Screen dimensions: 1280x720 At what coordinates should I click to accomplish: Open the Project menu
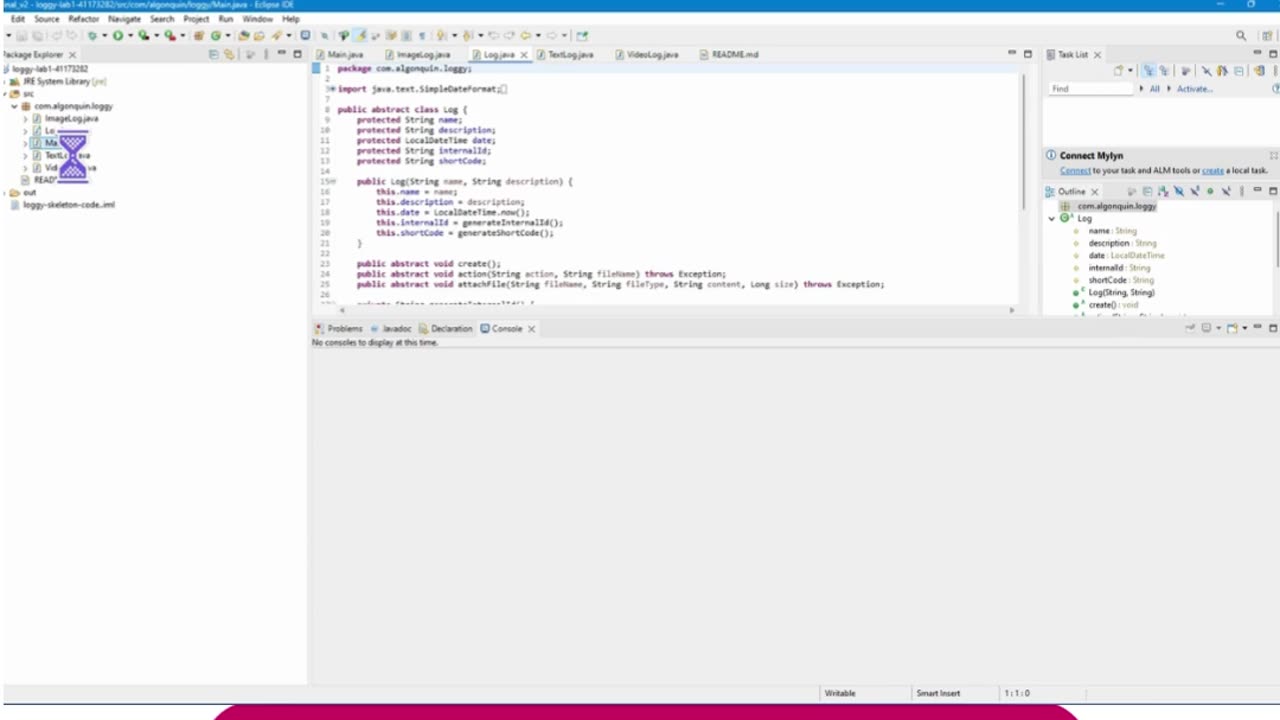[x=196, y=19]
